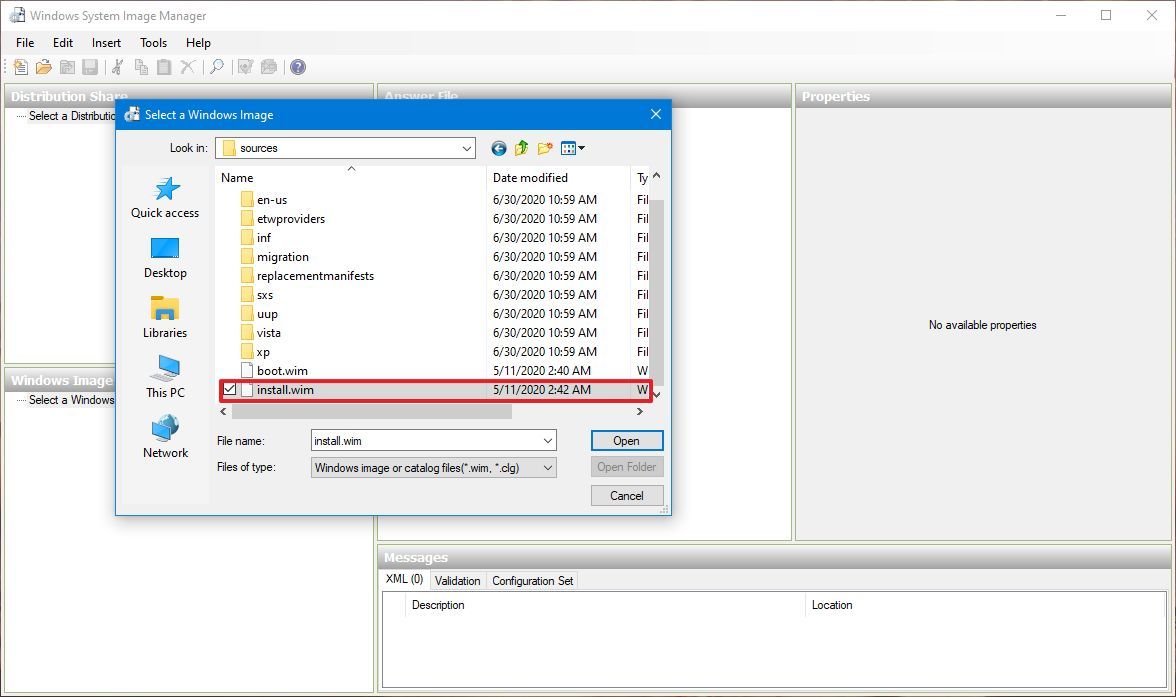Image resolution: width=1176 pixels, height=697 pixels.
Task: Open the File menu
Action: [25, 43]
